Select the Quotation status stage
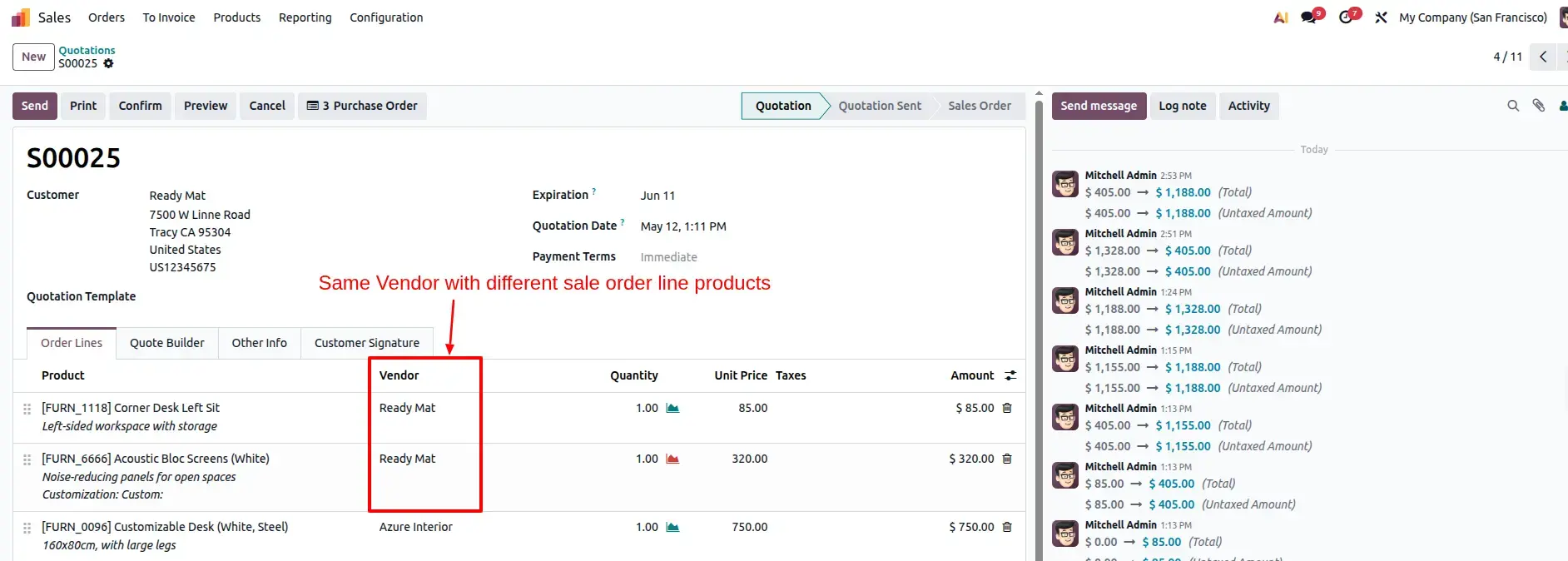Screen dimensions: 1568x561 783,106
